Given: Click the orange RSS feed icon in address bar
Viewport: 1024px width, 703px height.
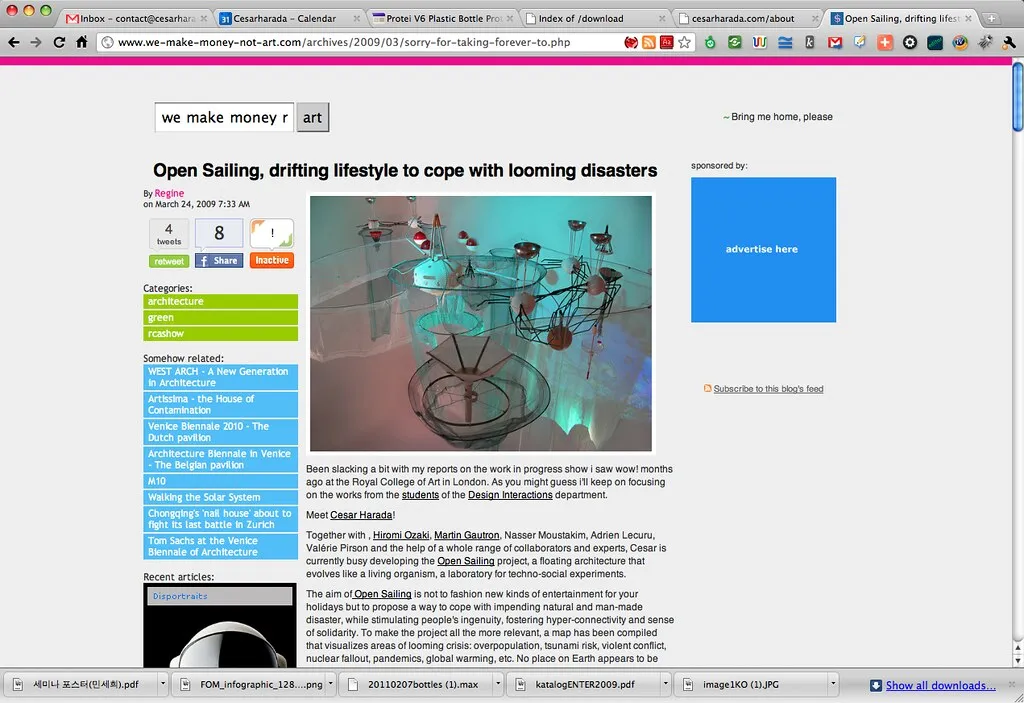Looking at the screenshot, I should pos(648,42).
